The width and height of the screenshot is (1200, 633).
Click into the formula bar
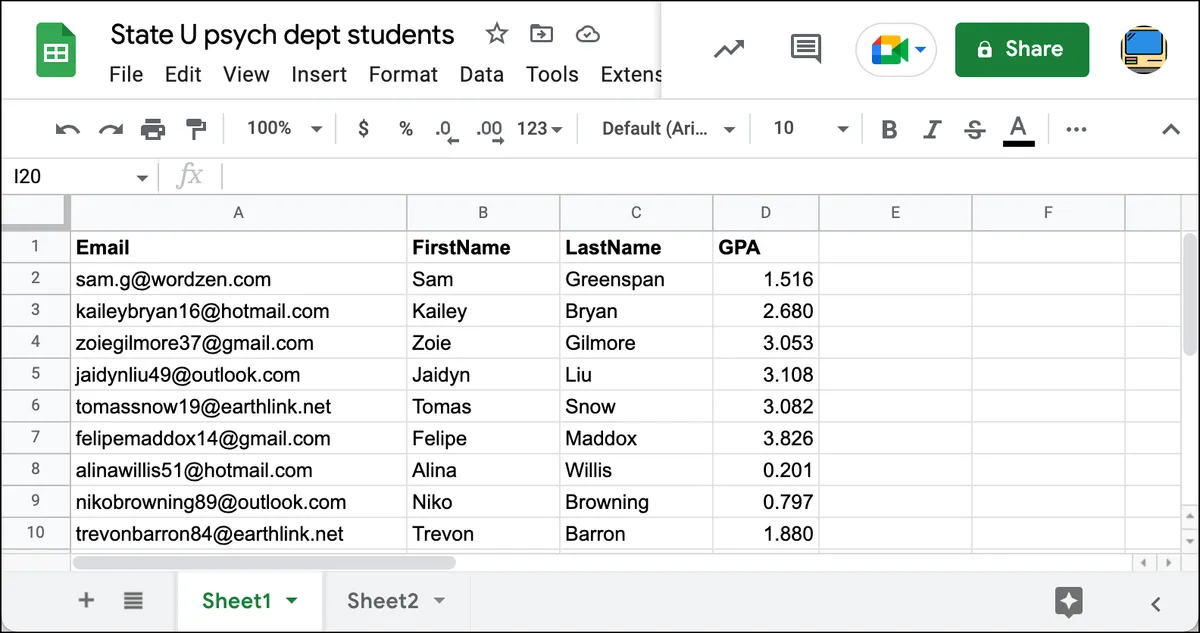[700, 176]
